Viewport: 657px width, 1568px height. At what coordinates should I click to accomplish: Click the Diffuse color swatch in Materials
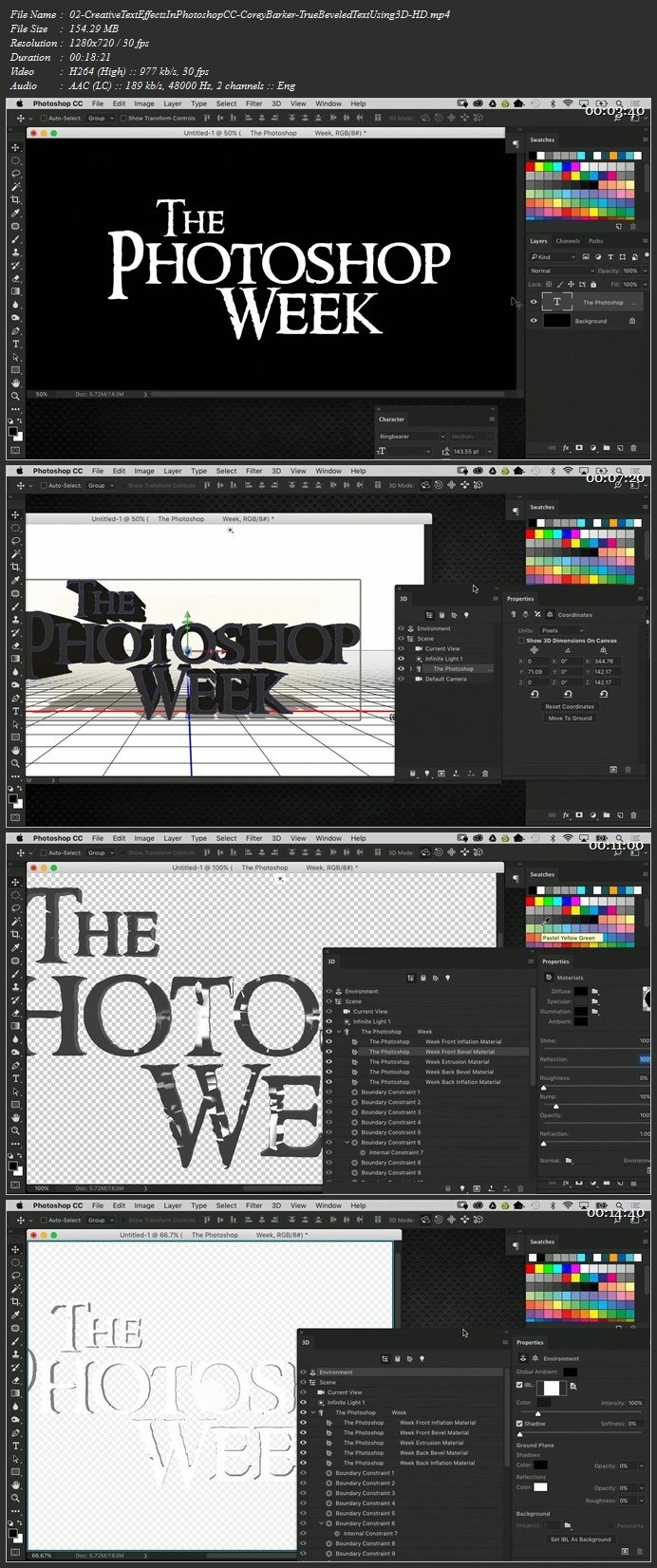[581, 992]
